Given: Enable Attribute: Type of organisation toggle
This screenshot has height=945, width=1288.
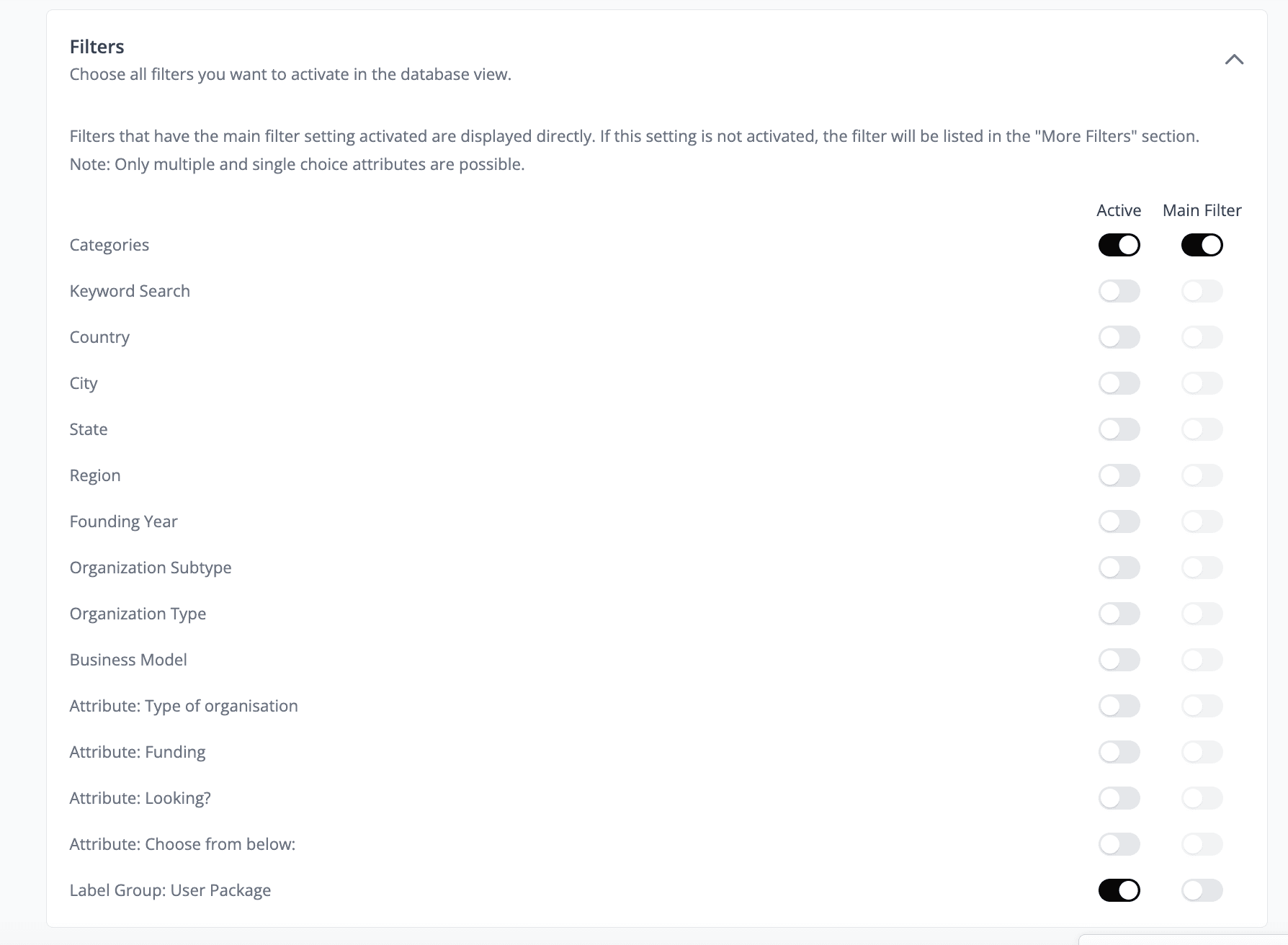Looking at the screenshot, I should [x=1119, y=706].
